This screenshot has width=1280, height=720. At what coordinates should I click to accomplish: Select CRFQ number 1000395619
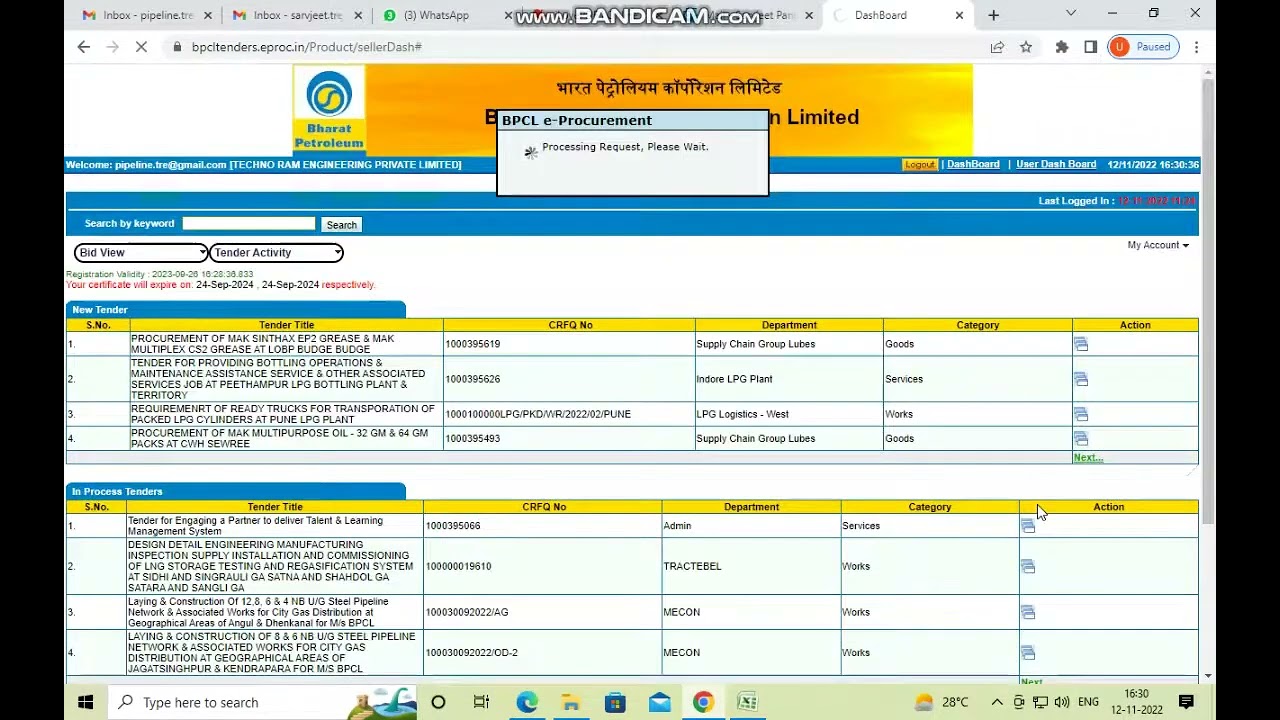472,344
